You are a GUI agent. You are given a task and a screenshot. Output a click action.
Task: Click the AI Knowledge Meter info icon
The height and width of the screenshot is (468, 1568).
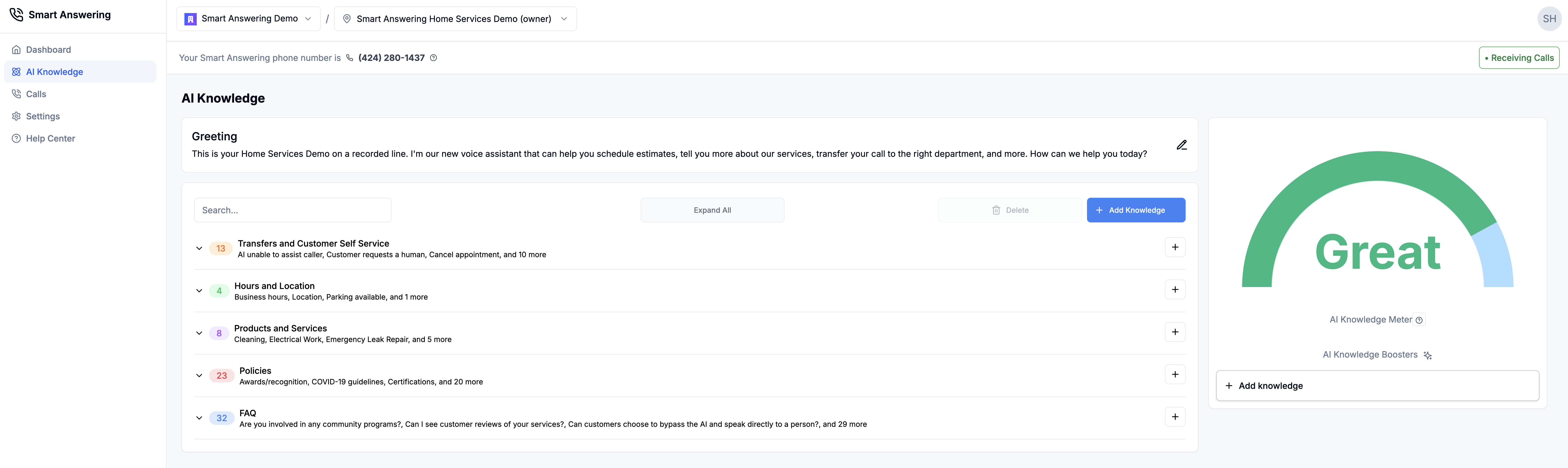pyautogui.click(x=1419, y=320)
